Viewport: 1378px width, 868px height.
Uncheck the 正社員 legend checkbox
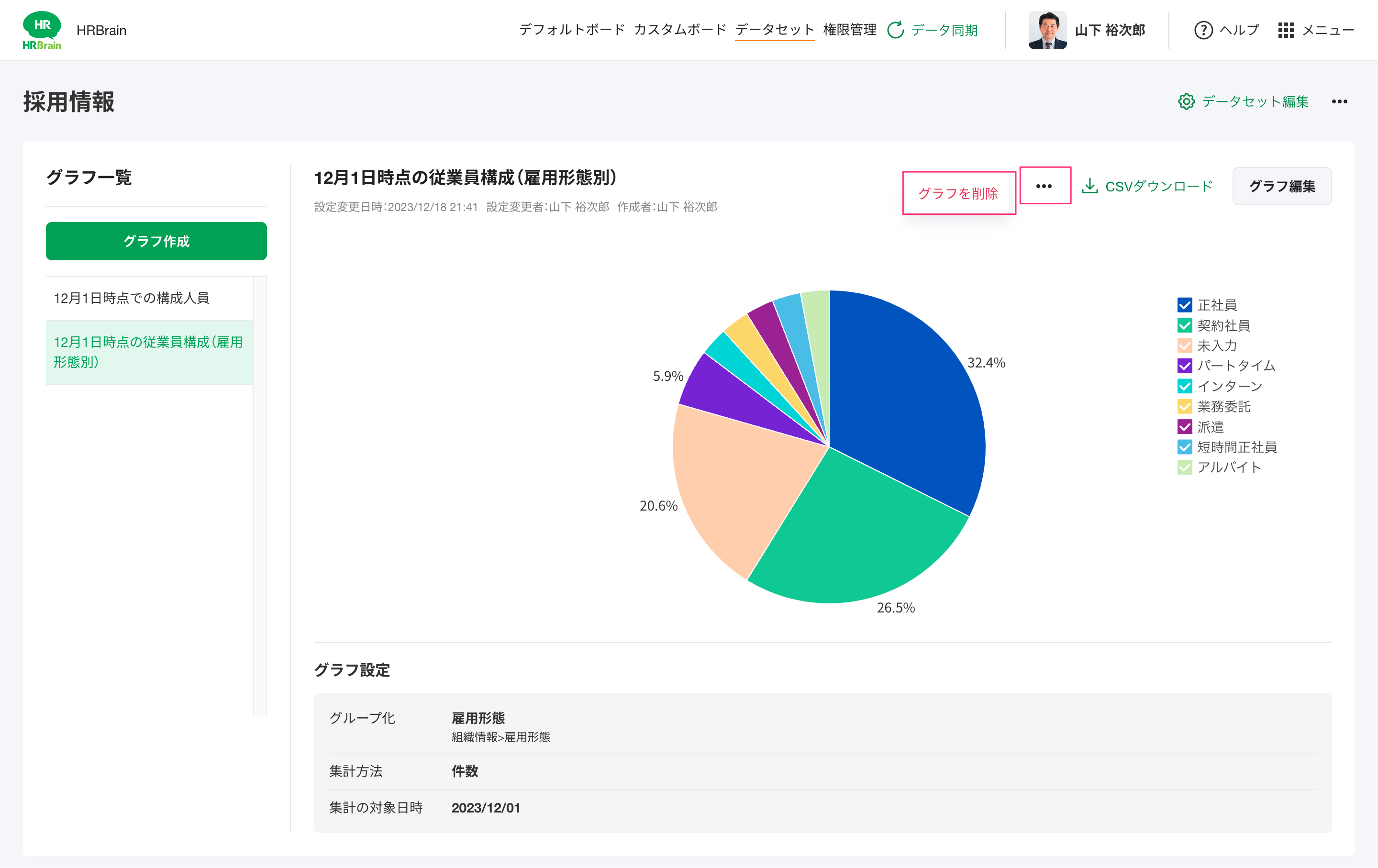click(1185, 305)
